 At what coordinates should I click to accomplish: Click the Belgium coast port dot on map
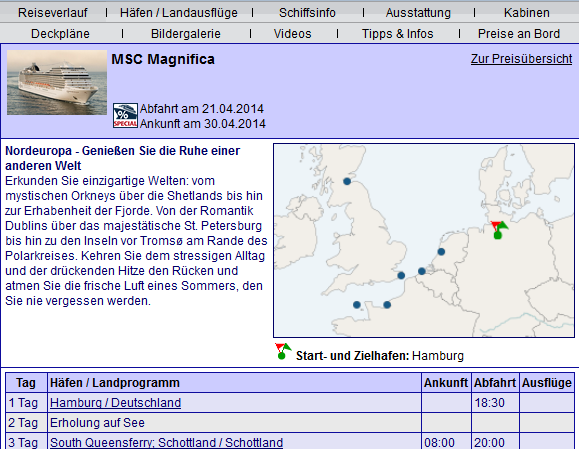click(422, 271)
